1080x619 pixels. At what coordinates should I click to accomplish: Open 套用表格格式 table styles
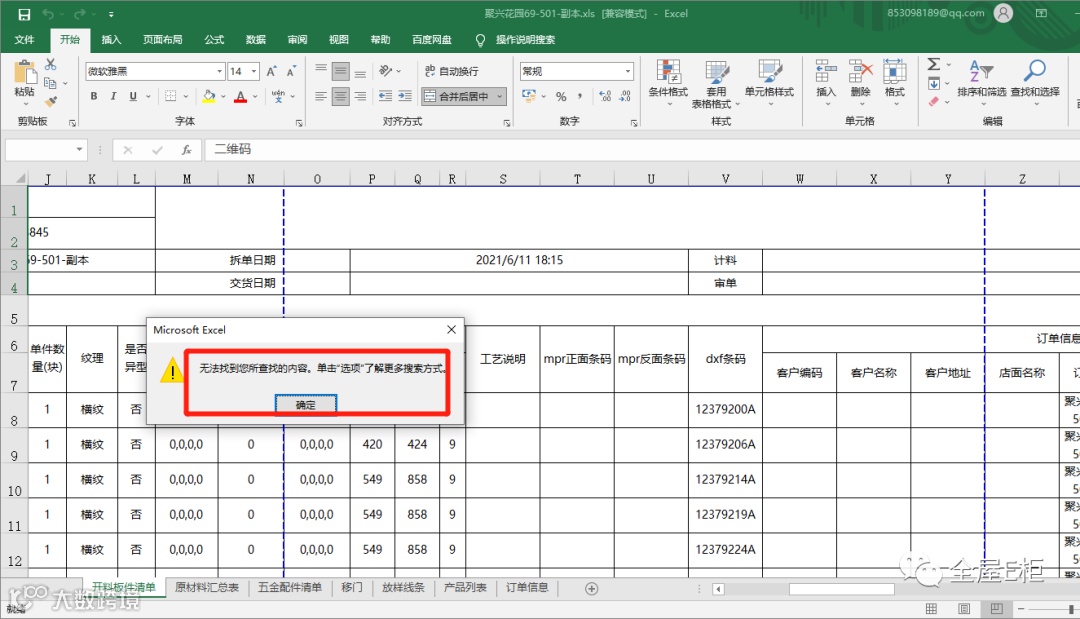[716, 83]
